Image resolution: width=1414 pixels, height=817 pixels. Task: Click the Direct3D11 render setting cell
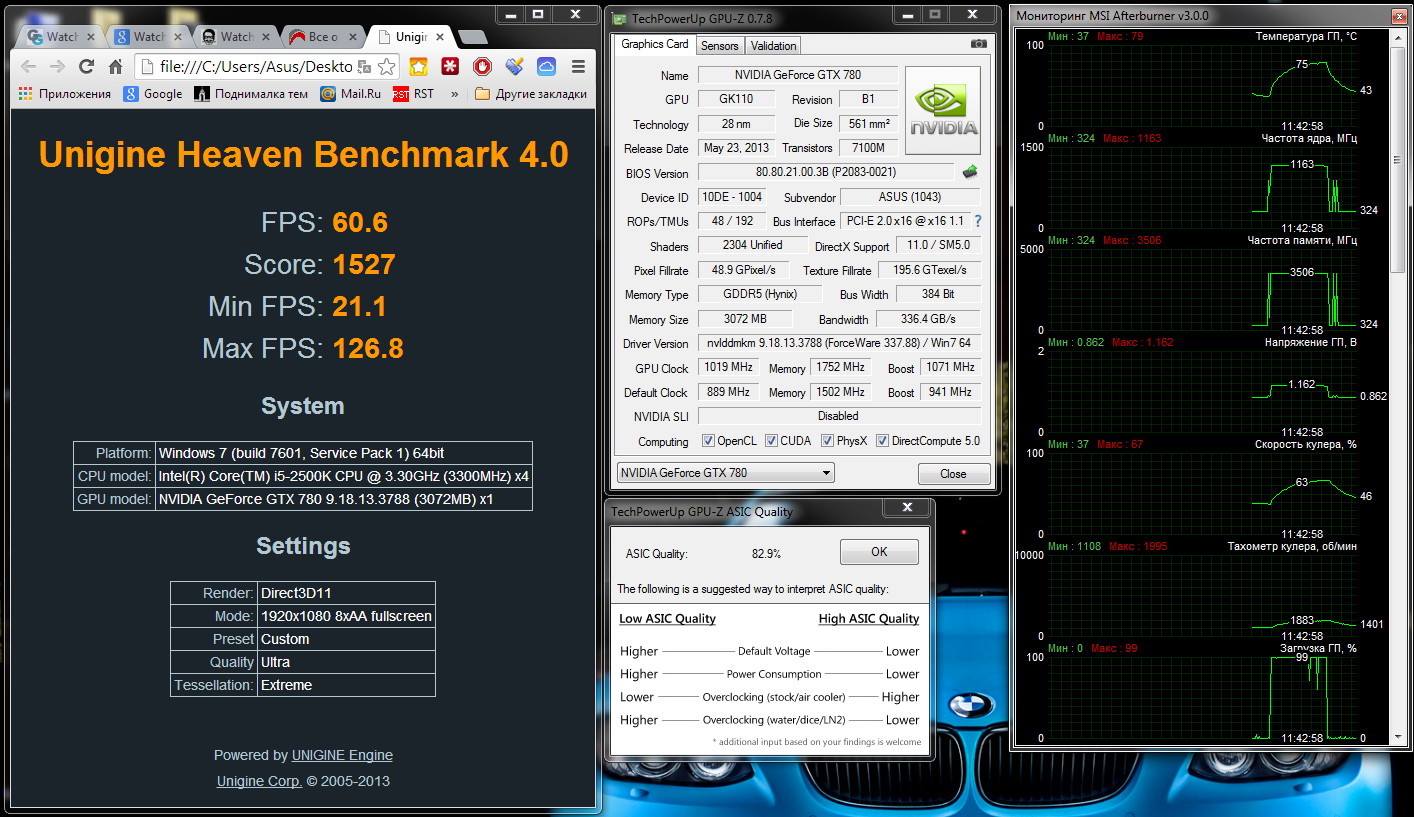tap(346, 593)
